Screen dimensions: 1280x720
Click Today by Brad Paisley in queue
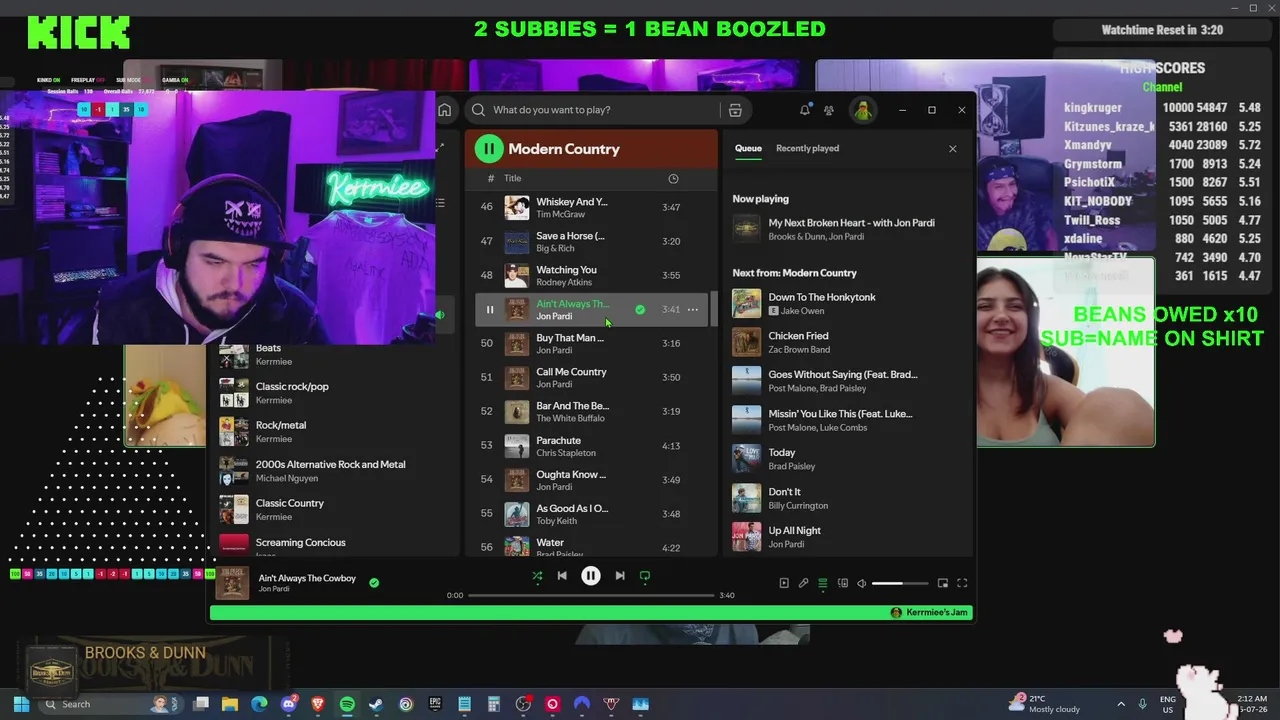[846, 459]
